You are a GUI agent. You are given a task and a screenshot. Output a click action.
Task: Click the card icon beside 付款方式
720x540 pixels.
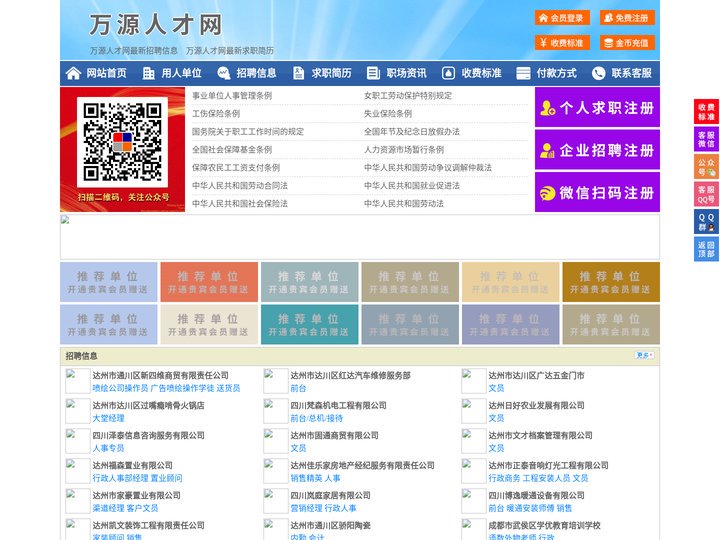pyautogui.click(x=523, y=73)
